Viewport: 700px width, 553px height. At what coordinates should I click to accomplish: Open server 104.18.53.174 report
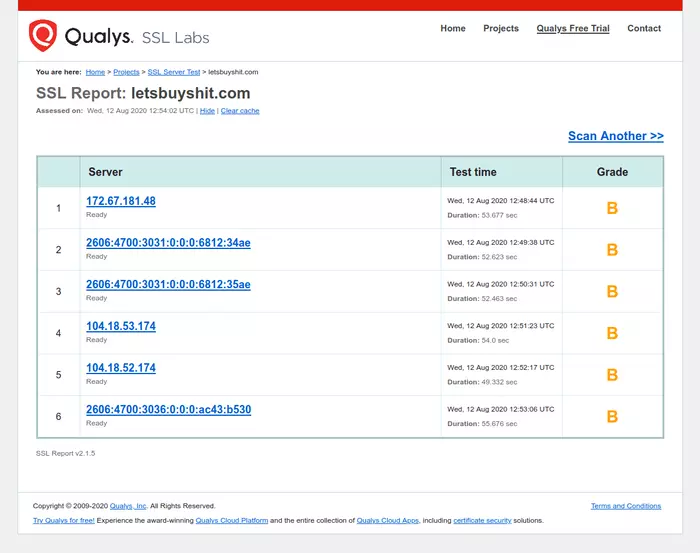click(121, 326)
